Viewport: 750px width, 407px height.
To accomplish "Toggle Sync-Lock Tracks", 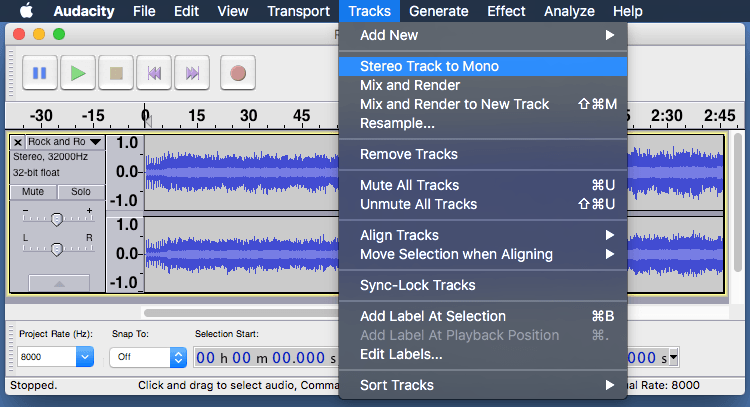I will tap(483, 286).
